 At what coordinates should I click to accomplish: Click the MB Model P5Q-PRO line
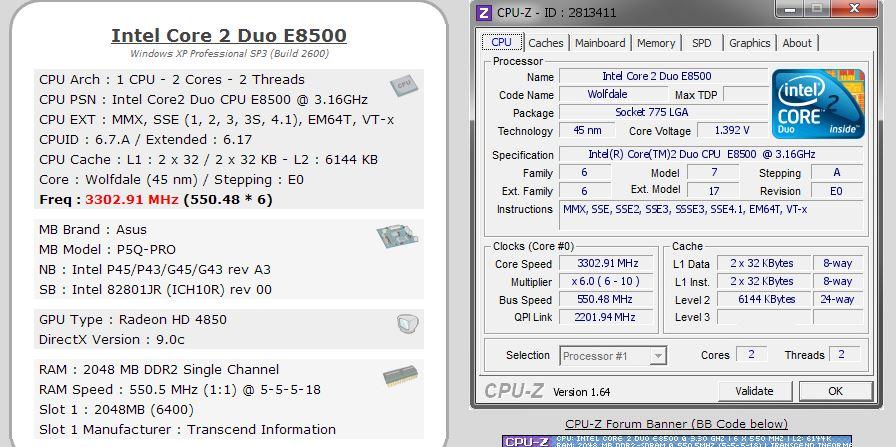tap(107, 250)
